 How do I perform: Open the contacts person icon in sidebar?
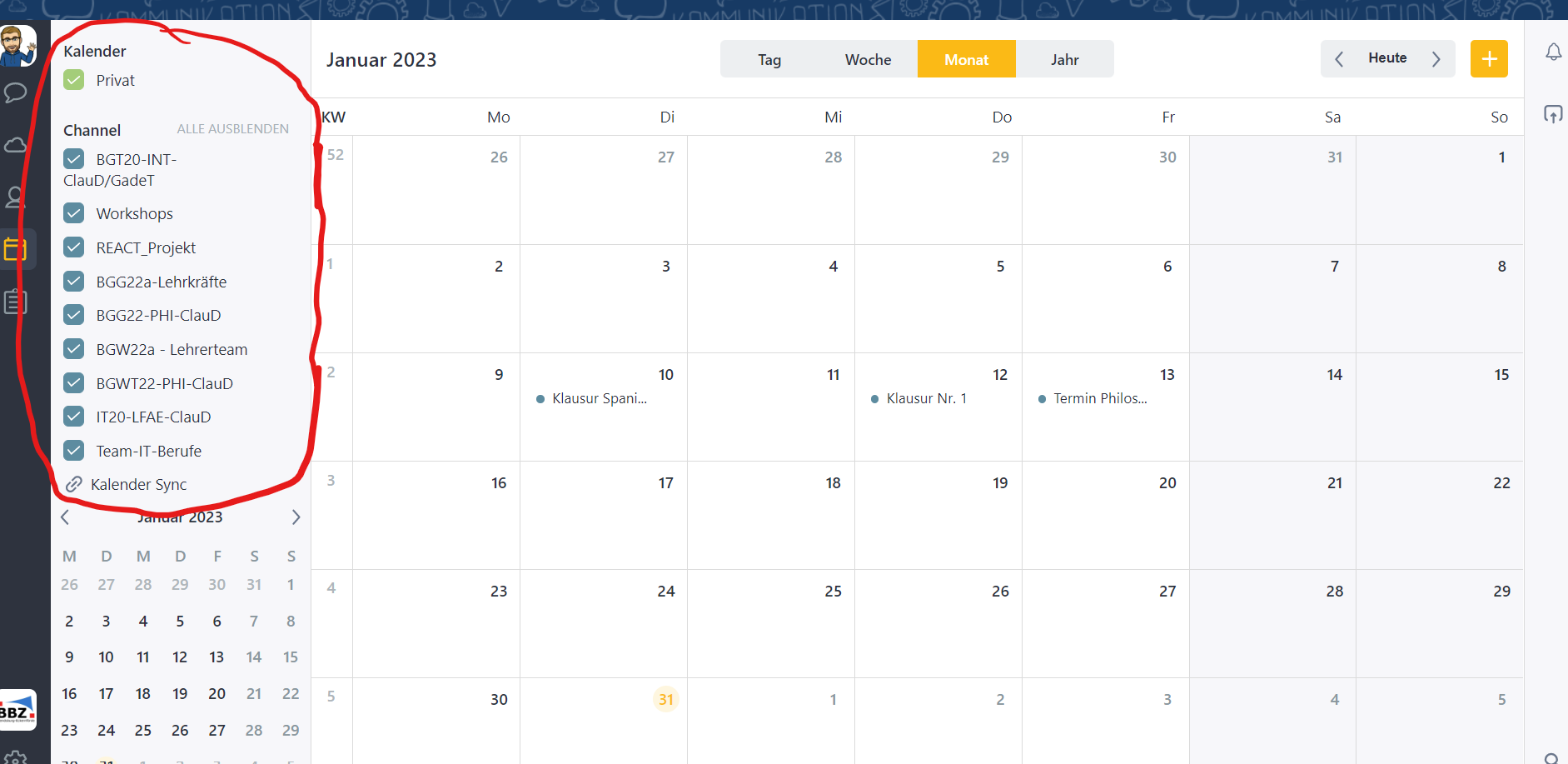pos(16,197)
